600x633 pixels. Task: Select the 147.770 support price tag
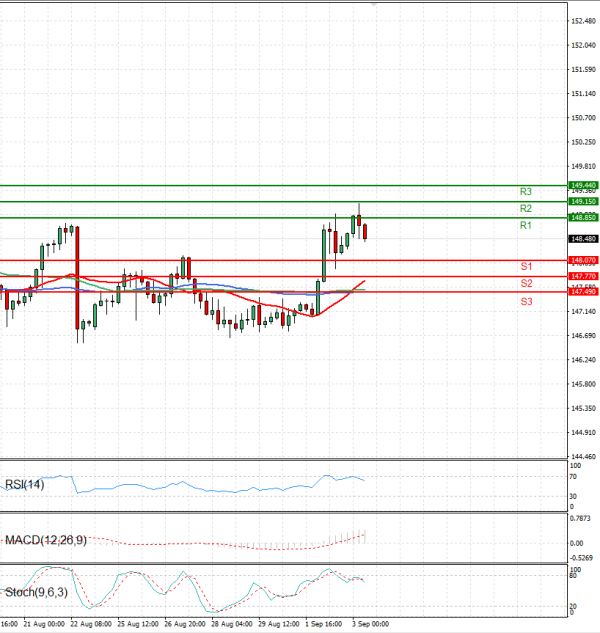(x=583, y=276)
